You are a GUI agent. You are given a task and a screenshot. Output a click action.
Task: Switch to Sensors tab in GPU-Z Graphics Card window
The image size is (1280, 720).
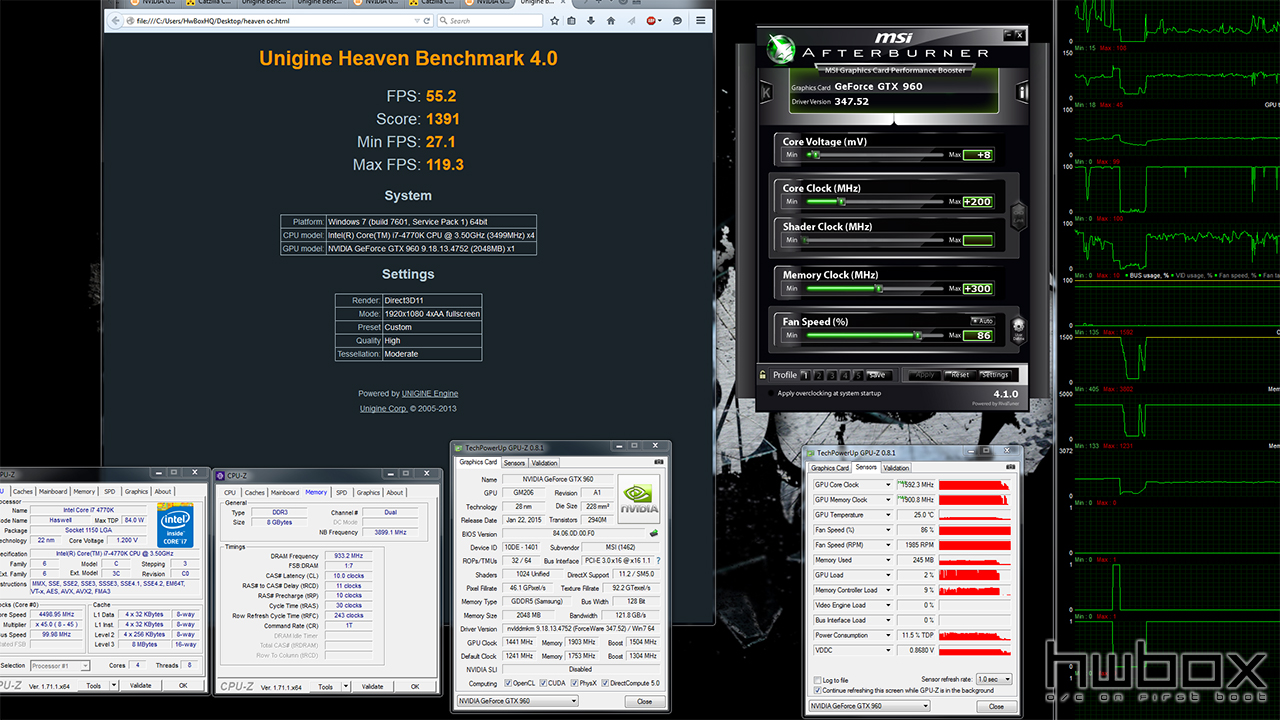point(514,463)
